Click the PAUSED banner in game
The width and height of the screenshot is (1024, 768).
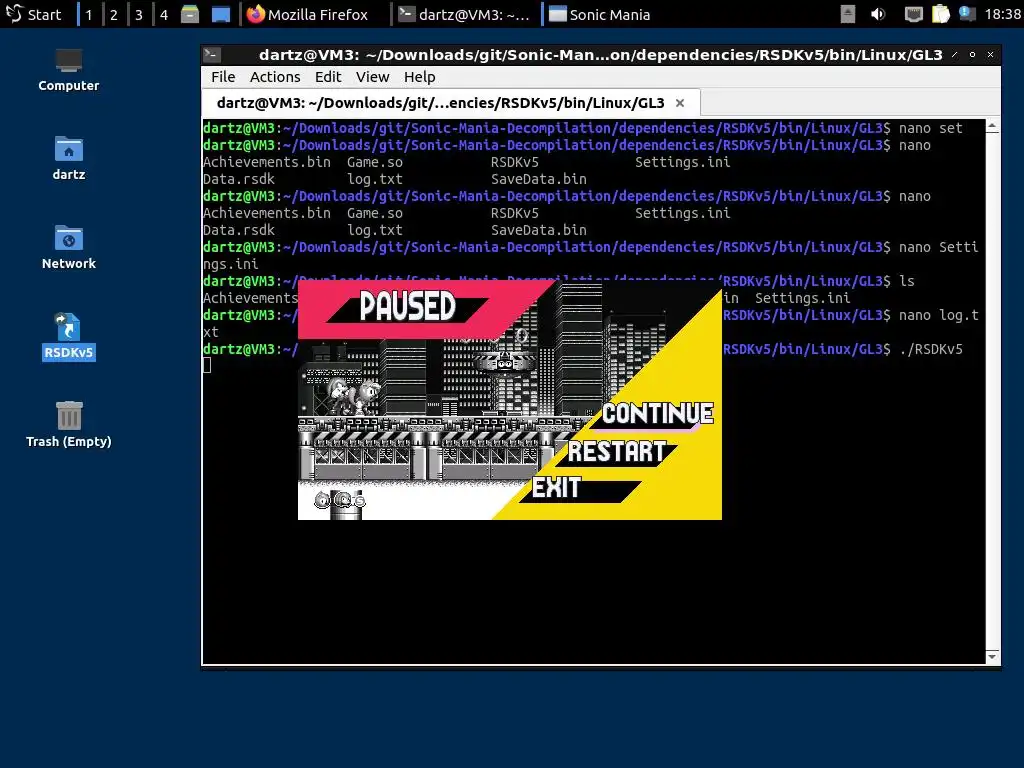pos(407,306)
